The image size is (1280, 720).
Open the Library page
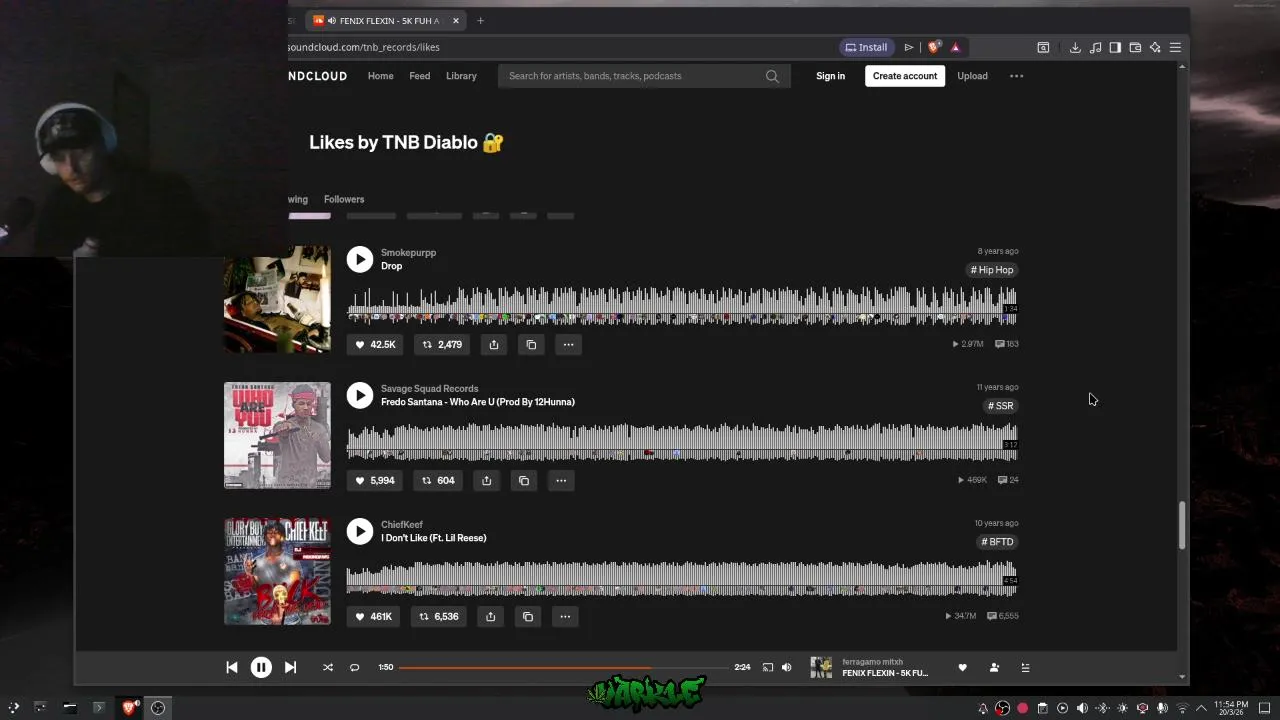click(461, 76)
